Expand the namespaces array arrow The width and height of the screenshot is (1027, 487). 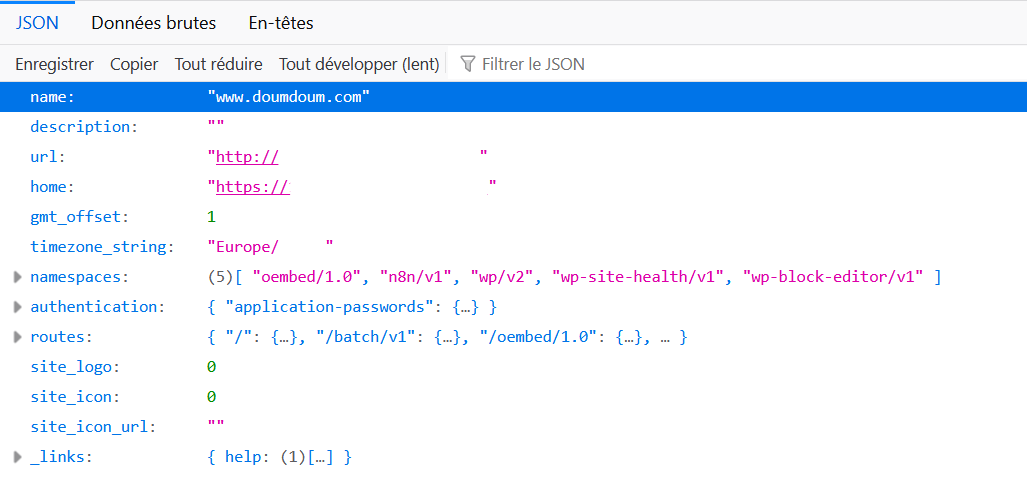click(17, 277)
